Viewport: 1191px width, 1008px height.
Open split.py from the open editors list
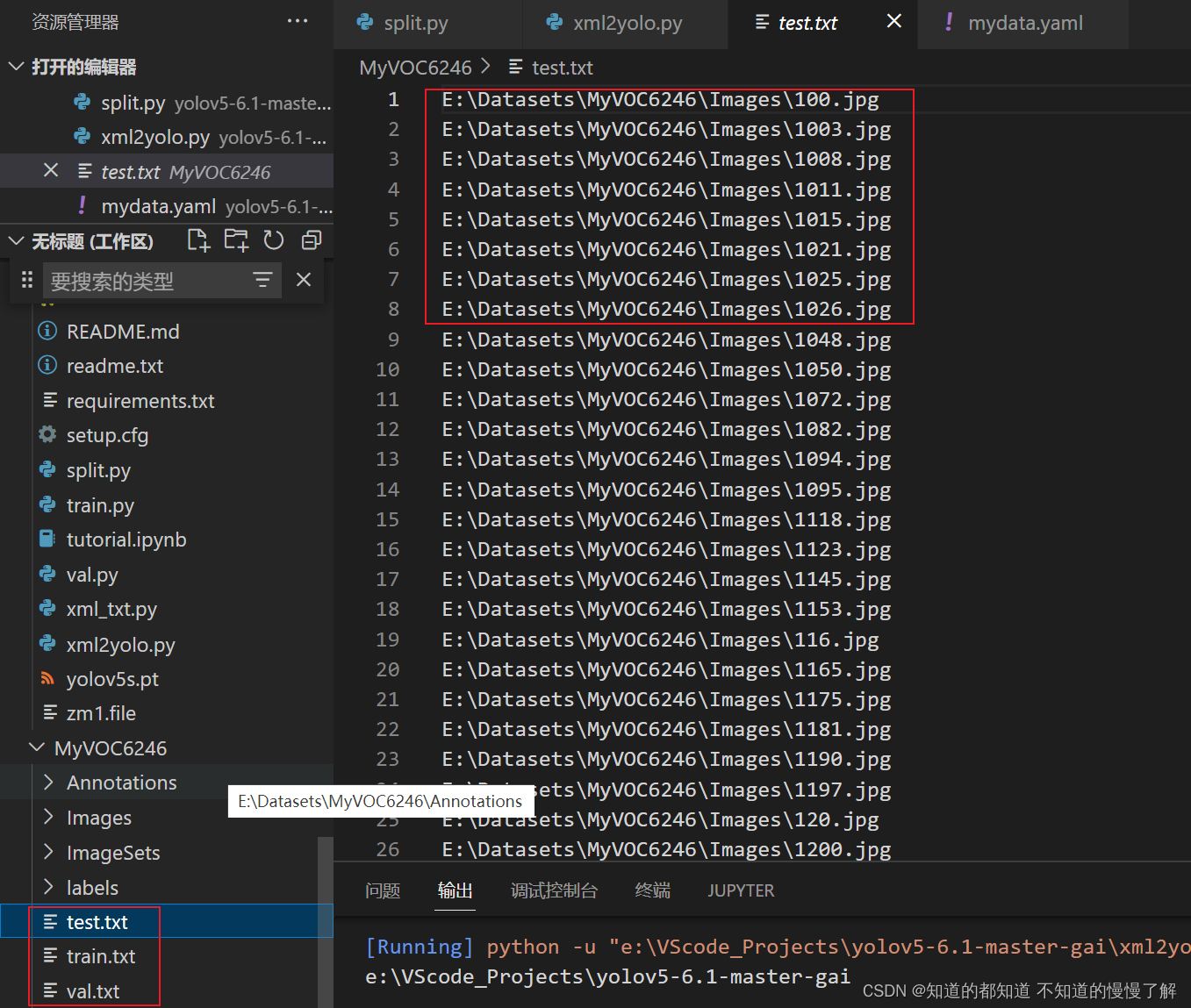point(167,103)
